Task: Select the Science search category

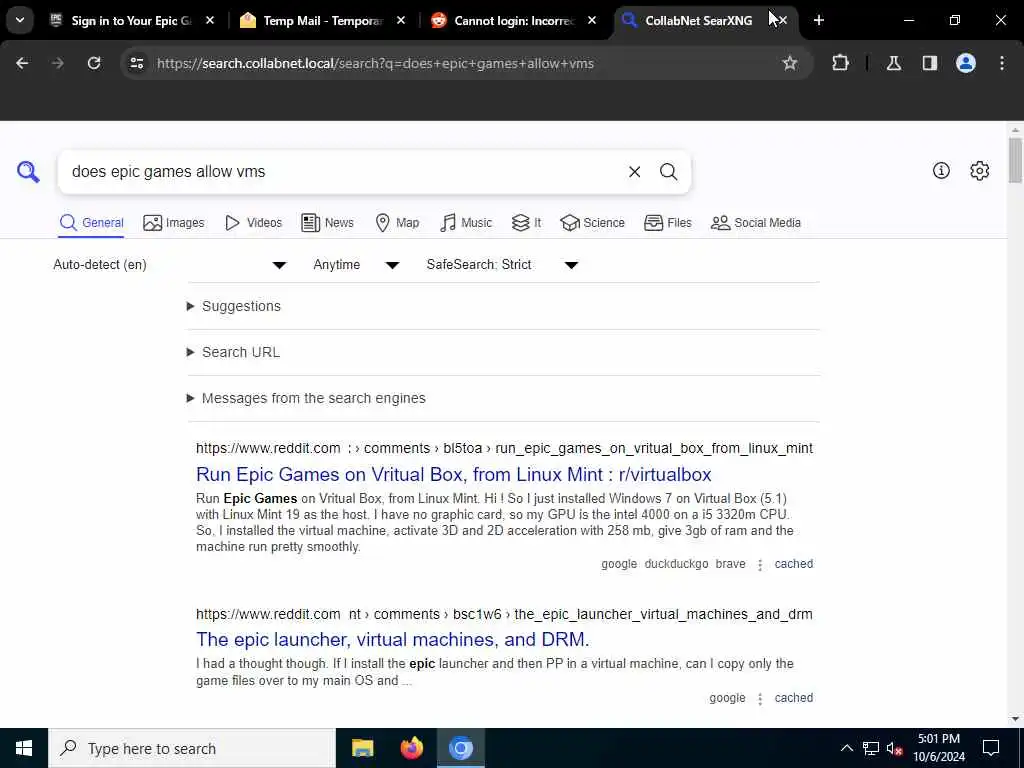Action: coord(592,223)
